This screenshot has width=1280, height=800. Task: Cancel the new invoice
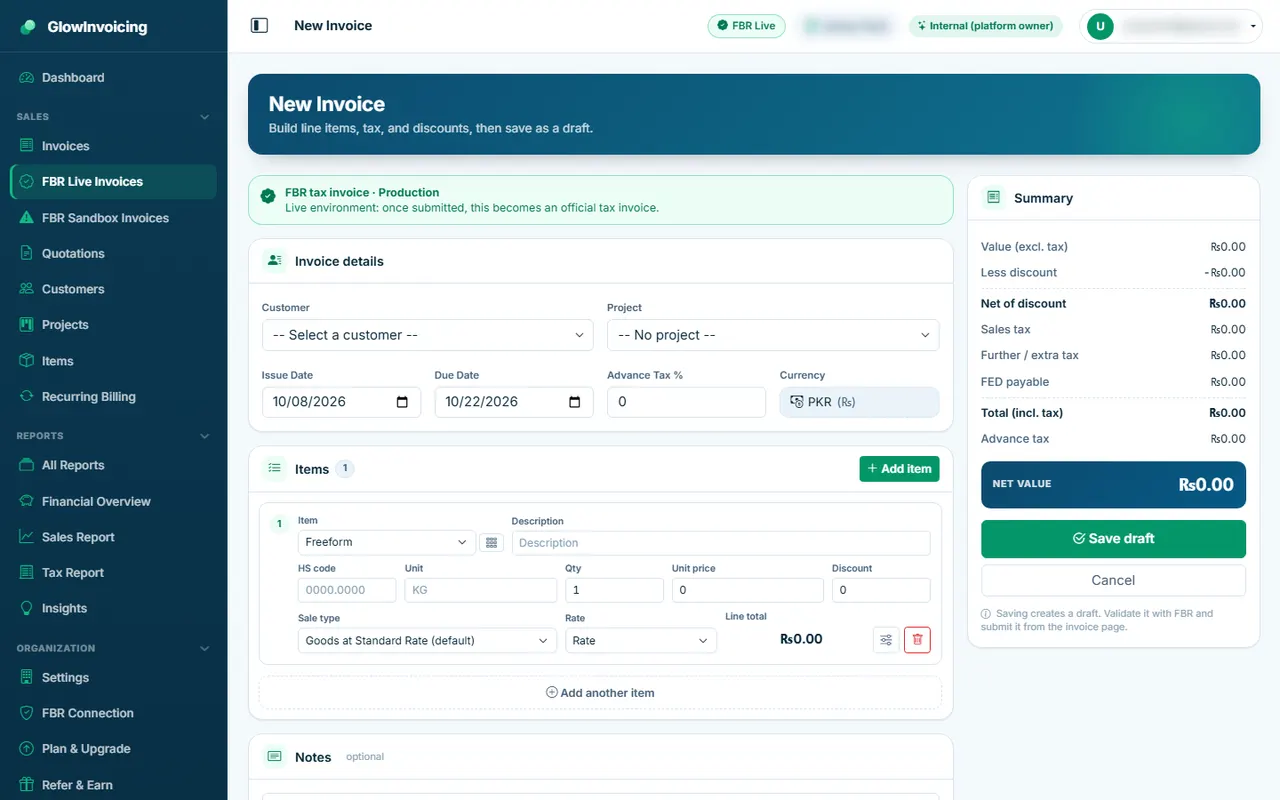pos(1113,580)
